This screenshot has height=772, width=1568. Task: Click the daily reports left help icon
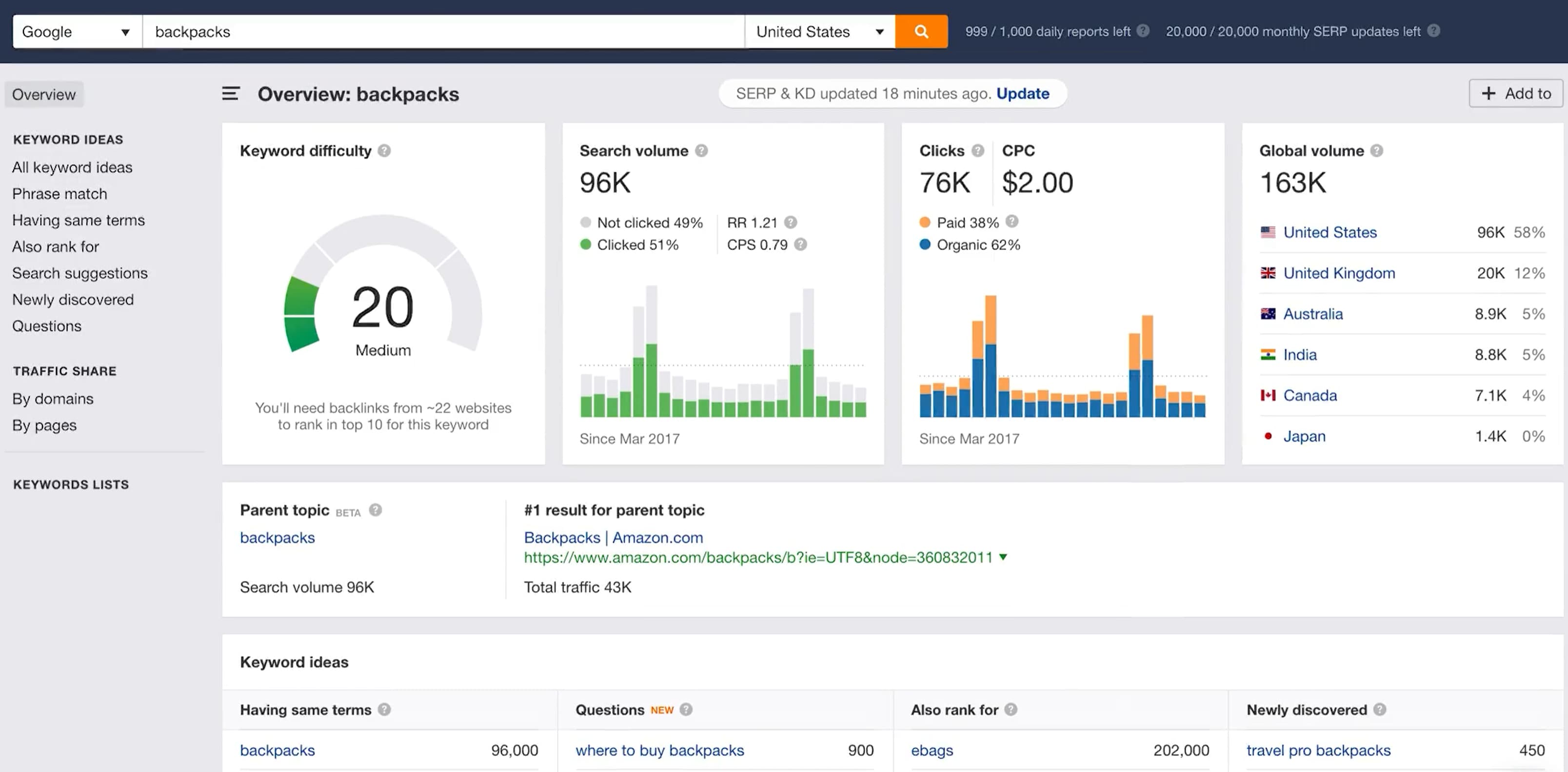tap(1143, 30)
